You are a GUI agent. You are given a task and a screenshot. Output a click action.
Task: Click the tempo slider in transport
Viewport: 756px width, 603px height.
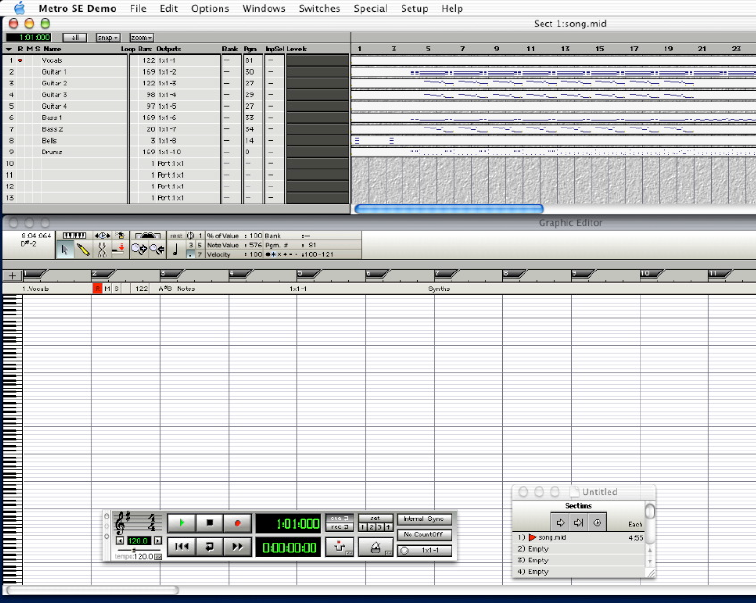coord(132,550)
